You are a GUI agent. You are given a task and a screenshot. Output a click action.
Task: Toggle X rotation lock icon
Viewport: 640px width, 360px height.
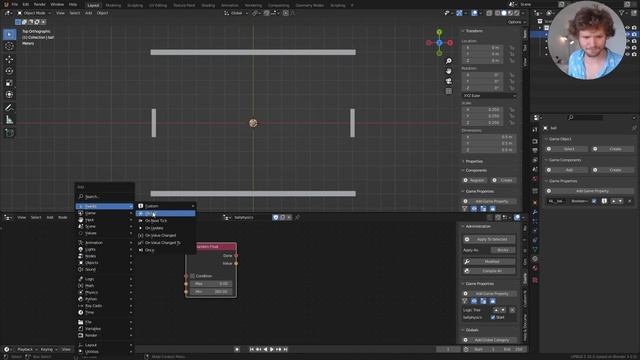(512, 75)
